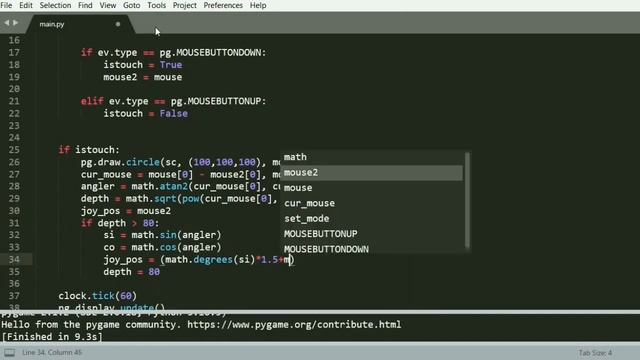Click 'Line 34, Column 45' status text

click(x=52, y=353)
